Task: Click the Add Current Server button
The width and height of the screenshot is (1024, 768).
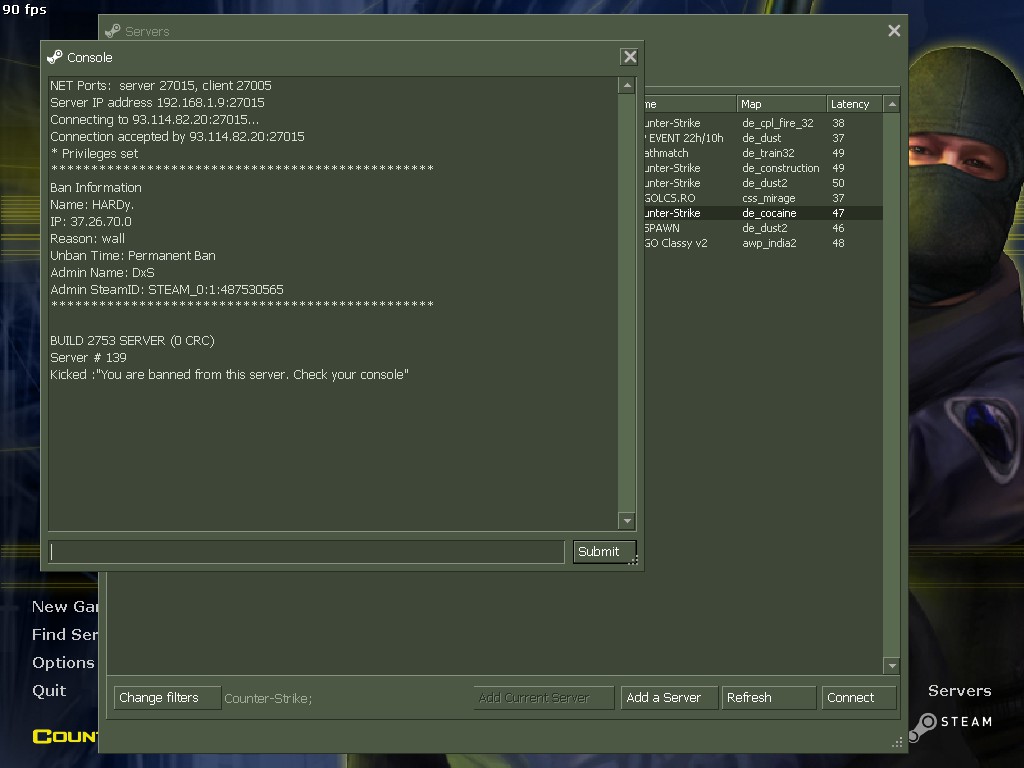Action: pos(543,697)
